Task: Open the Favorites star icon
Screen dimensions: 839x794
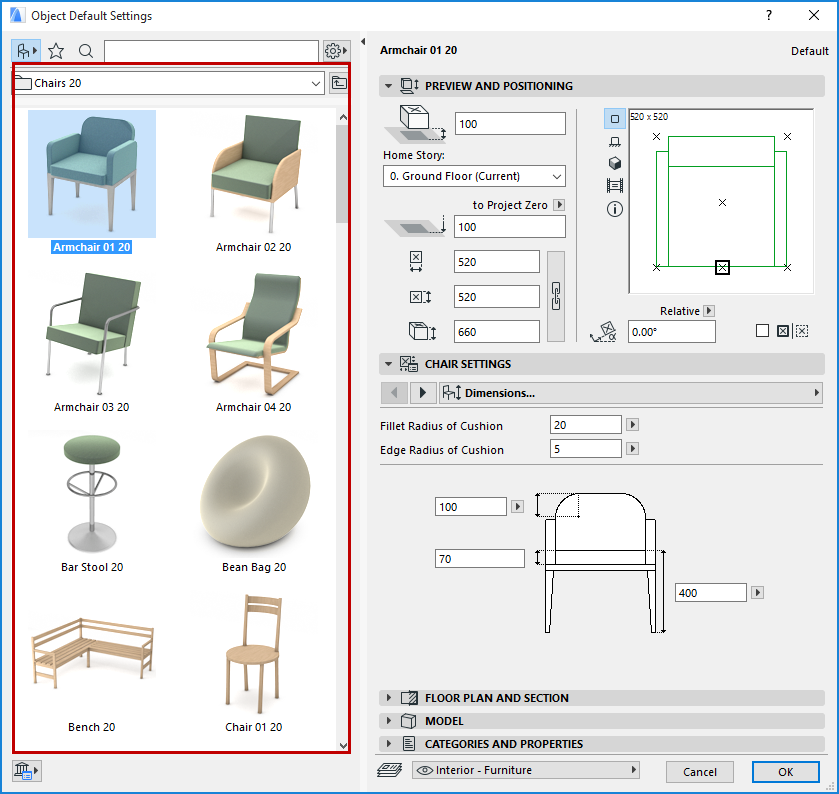Action: pyautogui.click(x=56, y=50)
